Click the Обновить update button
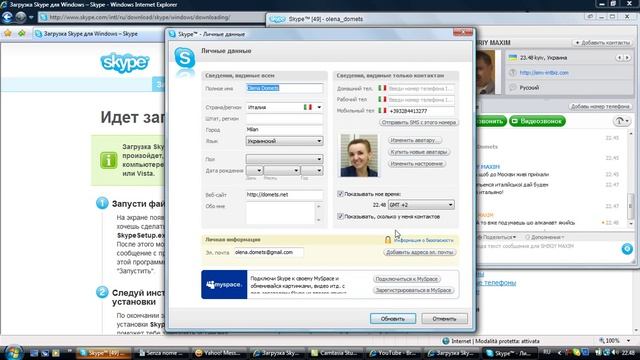 coord(393,319)
